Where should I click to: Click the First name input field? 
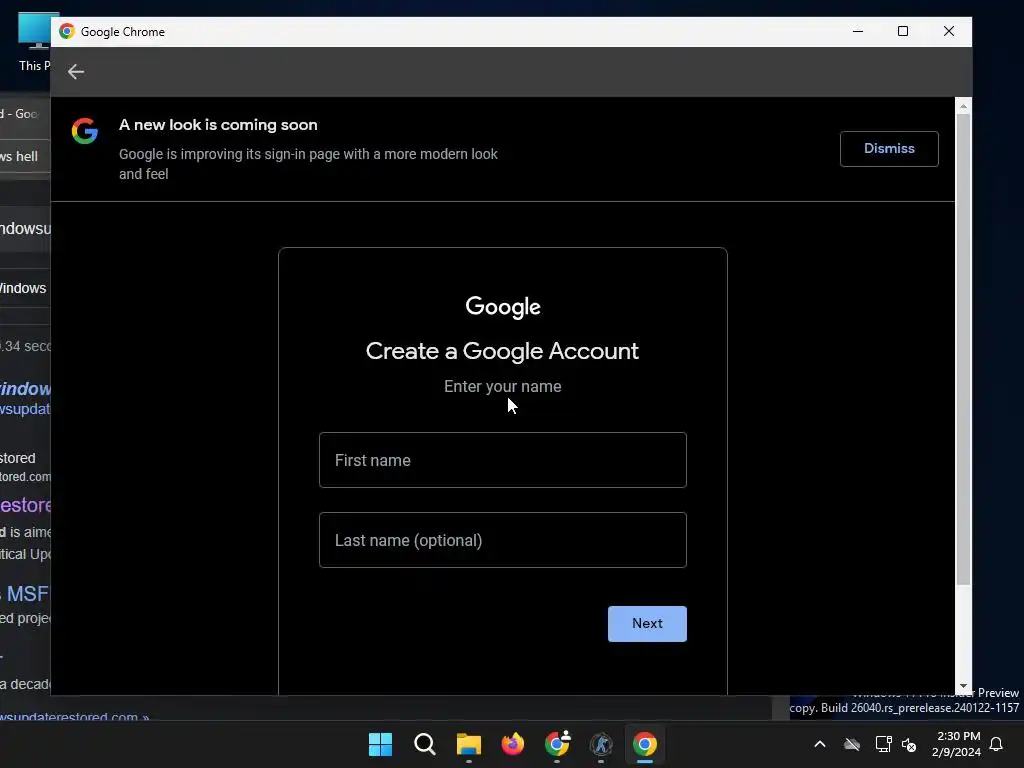pyautogui.click(x=502, y=460)
